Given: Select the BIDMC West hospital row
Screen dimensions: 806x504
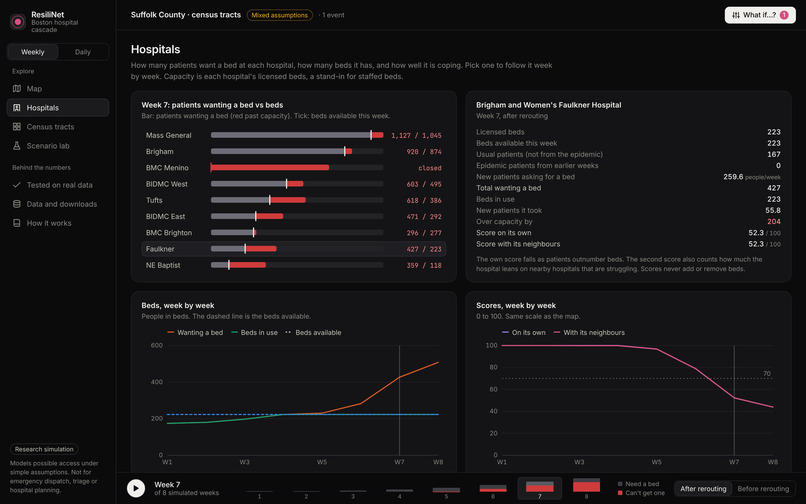Looking at the screenshot, I should click(x=294, y=184).
